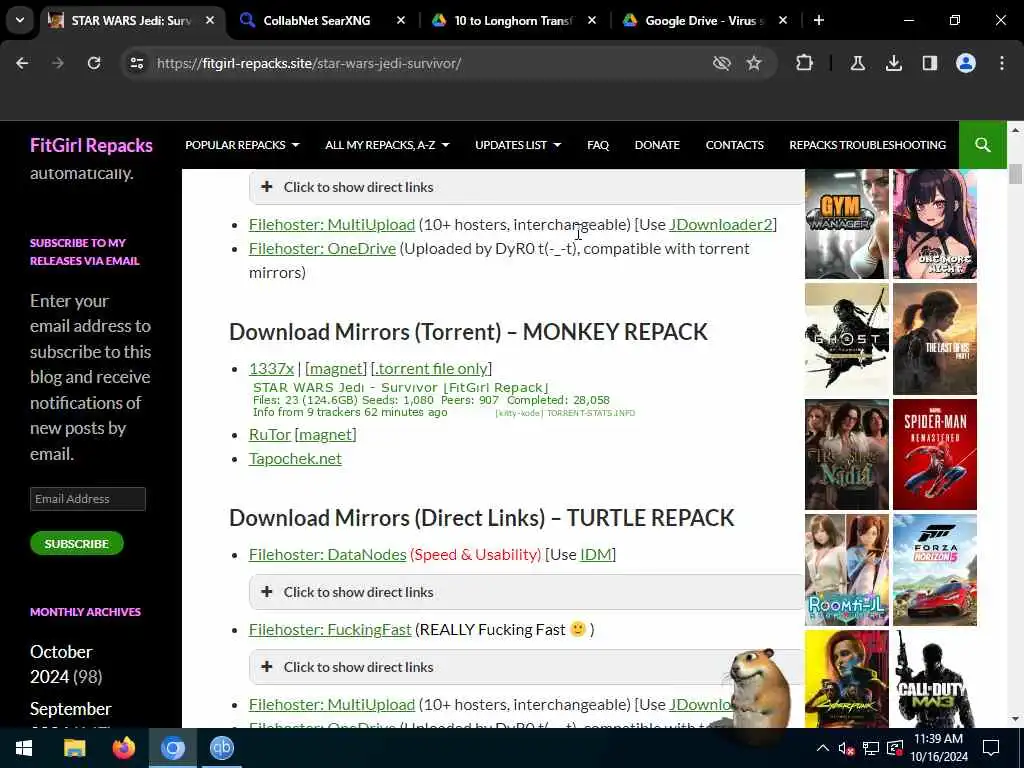Close the STAR WARS Jedi tab
Screen dimensions: 1024x768
tap(210, 20)
